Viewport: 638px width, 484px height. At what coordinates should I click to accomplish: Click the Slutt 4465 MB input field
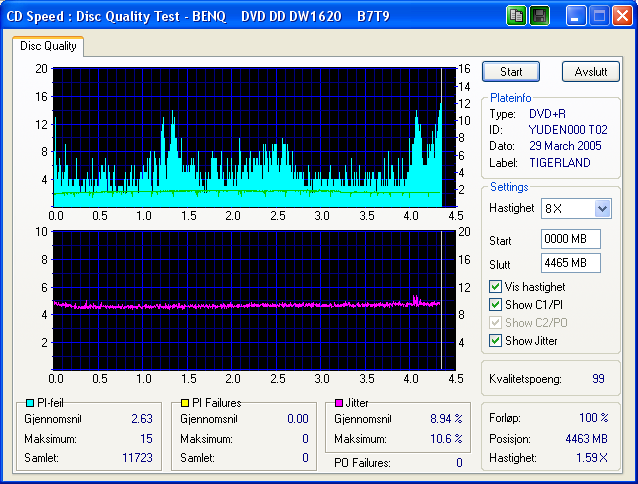(571, 263)
